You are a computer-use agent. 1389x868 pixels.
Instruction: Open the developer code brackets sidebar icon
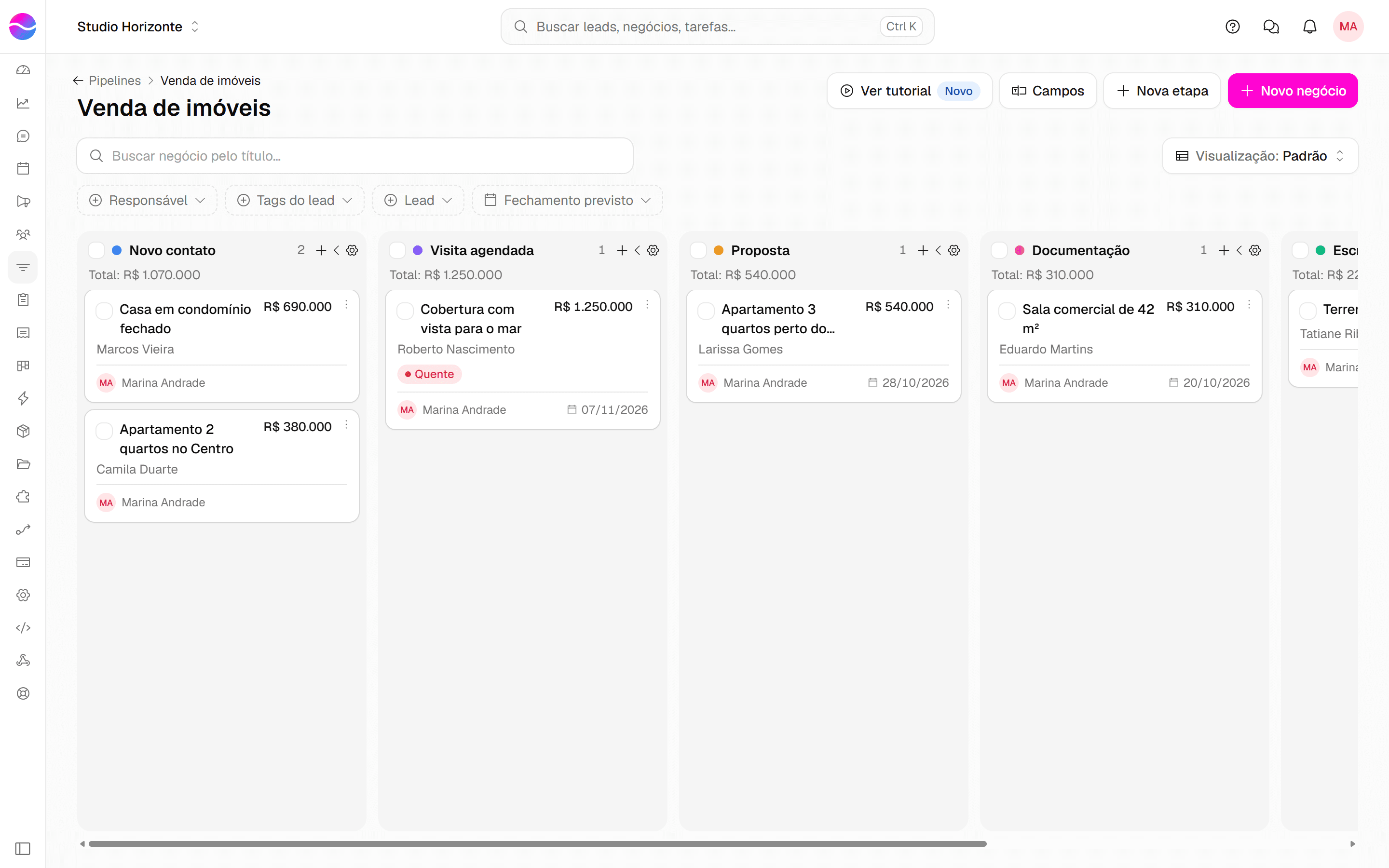coord(23,628)
